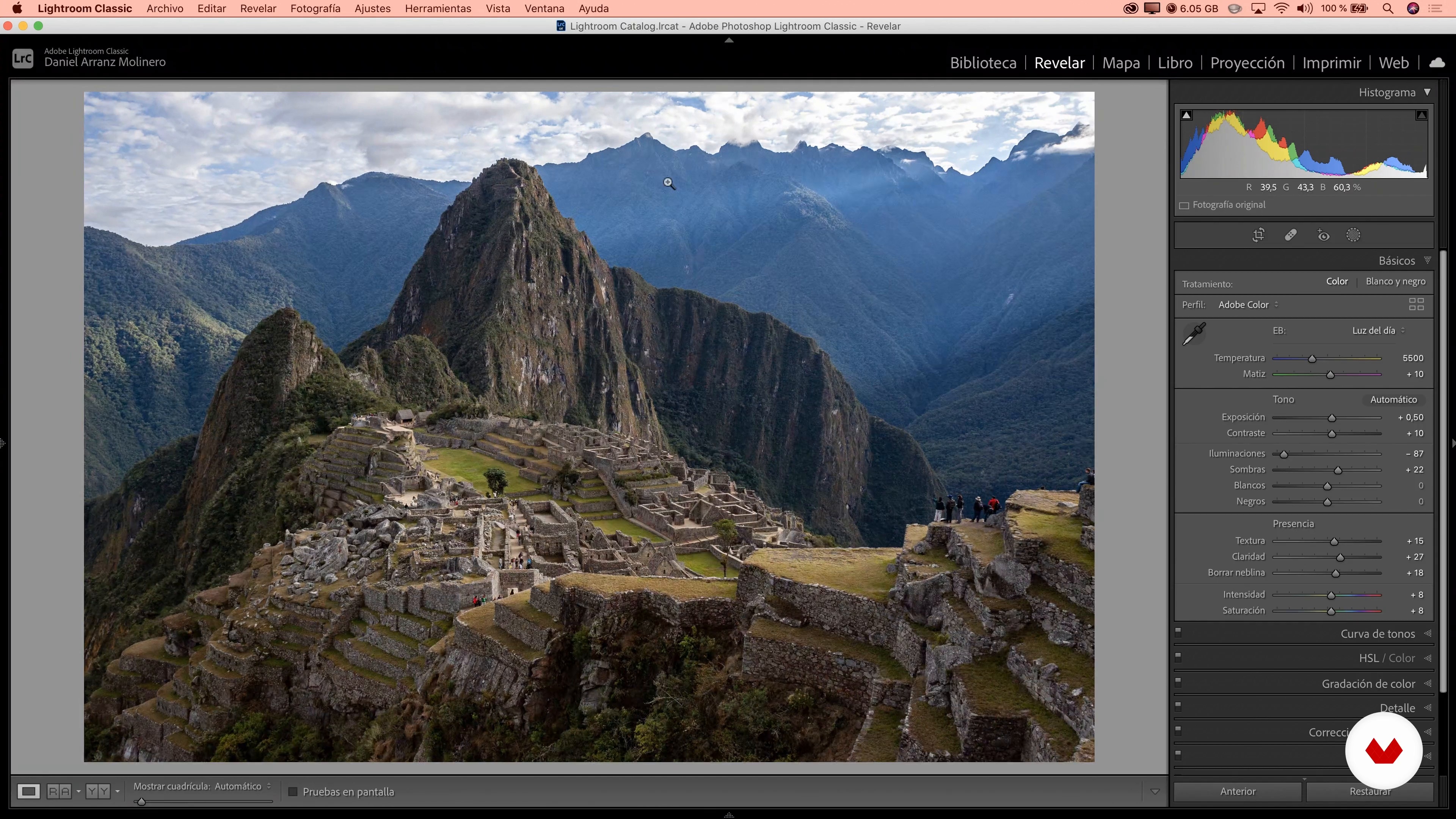
Task: Switch to reference YY view
Action: point(98,791)
